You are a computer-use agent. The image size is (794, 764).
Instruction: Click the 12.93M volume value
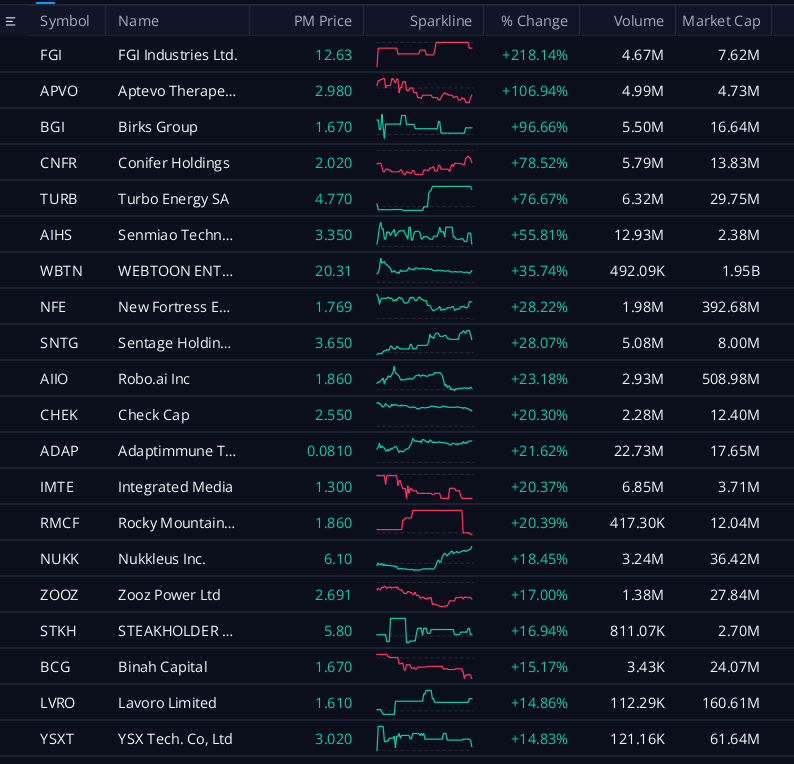tap(639, 234)
